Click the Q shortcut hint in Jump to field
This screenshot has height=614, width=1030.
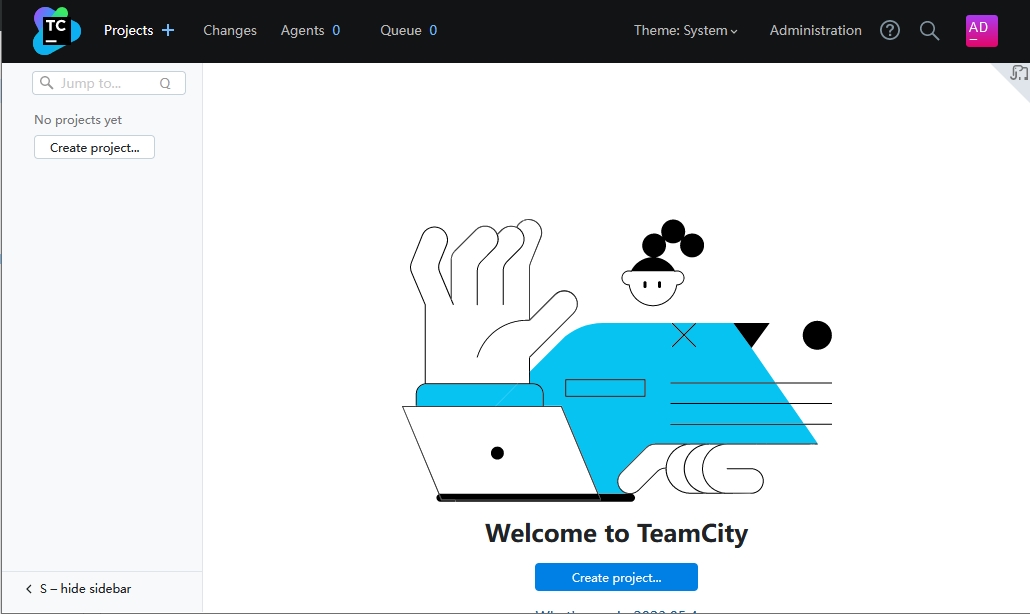coord(166,84)
